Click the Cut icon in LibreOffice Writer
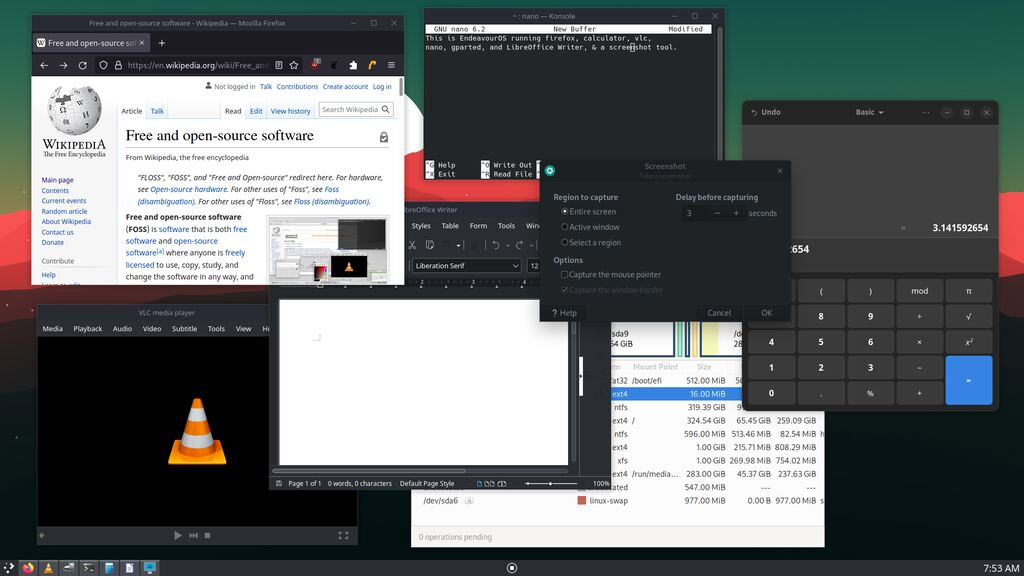 412,245
